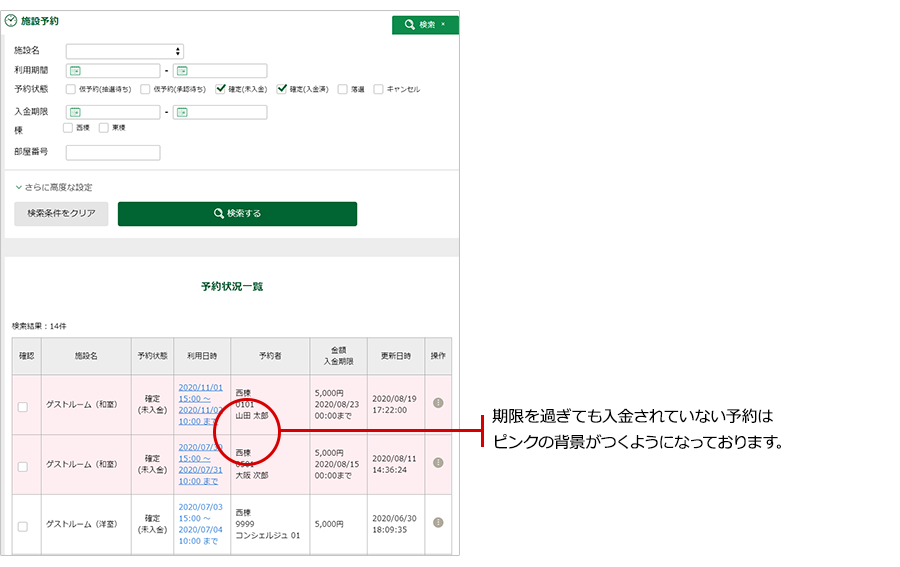Click operation icon for 山田 太郎 reservation
The width and height of the screenshot is (900, 567).
pyautogui.click(x=437, y=404)
